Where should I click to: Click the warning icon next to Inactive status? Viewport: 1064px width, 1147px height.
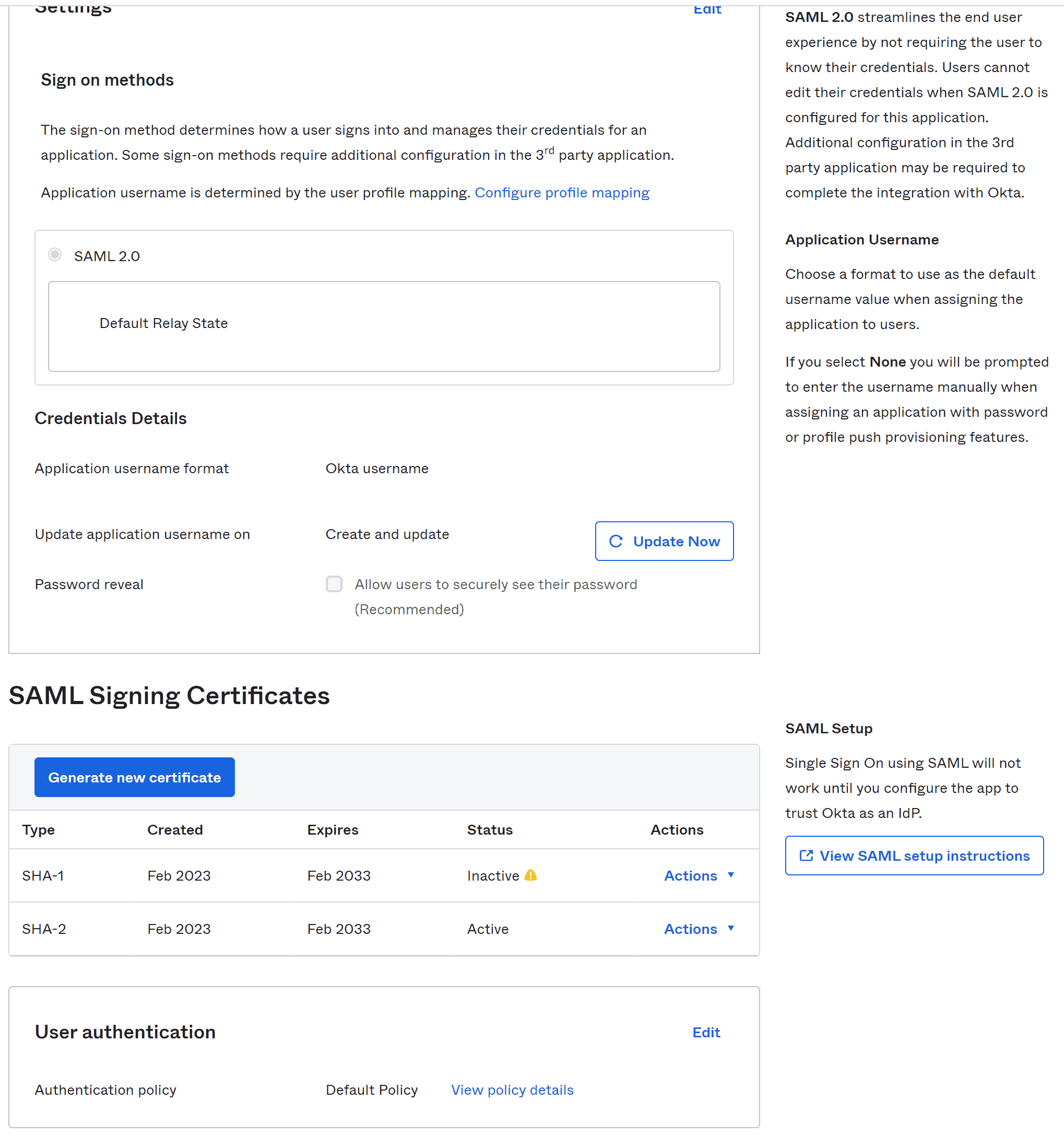tap(531, 875)
